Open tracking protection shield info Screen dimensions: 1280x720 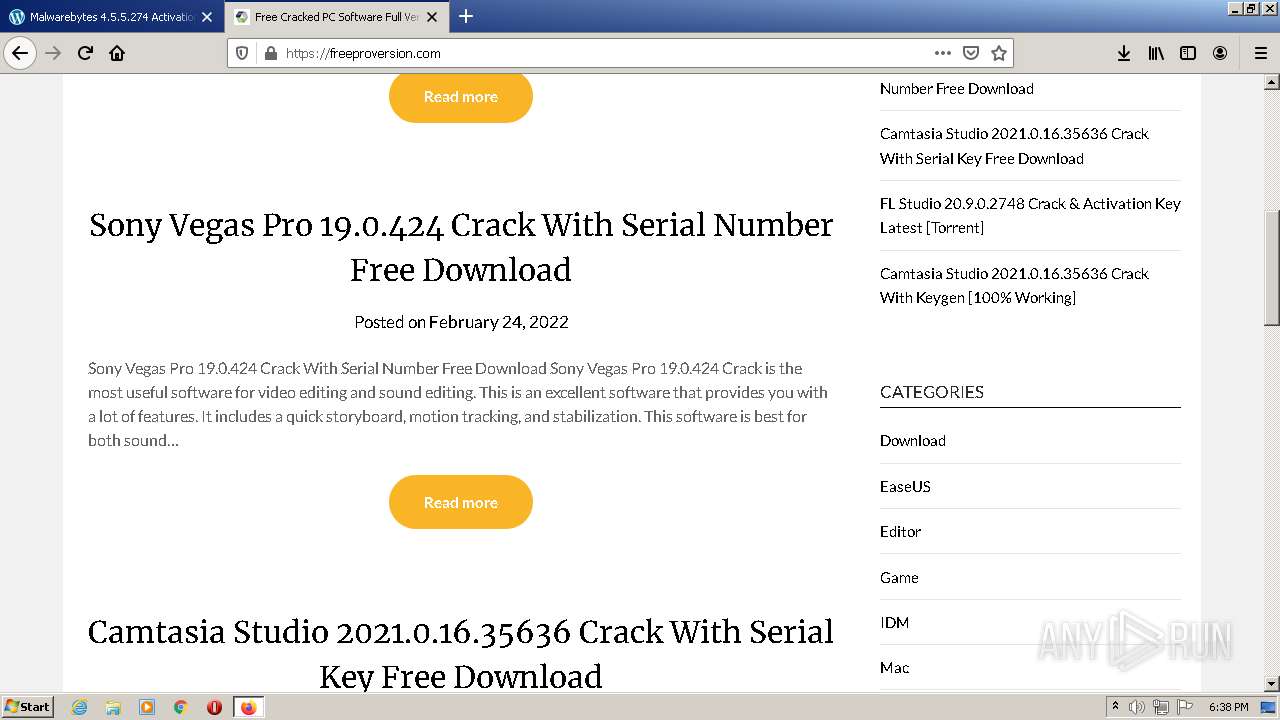coord(241,53)
